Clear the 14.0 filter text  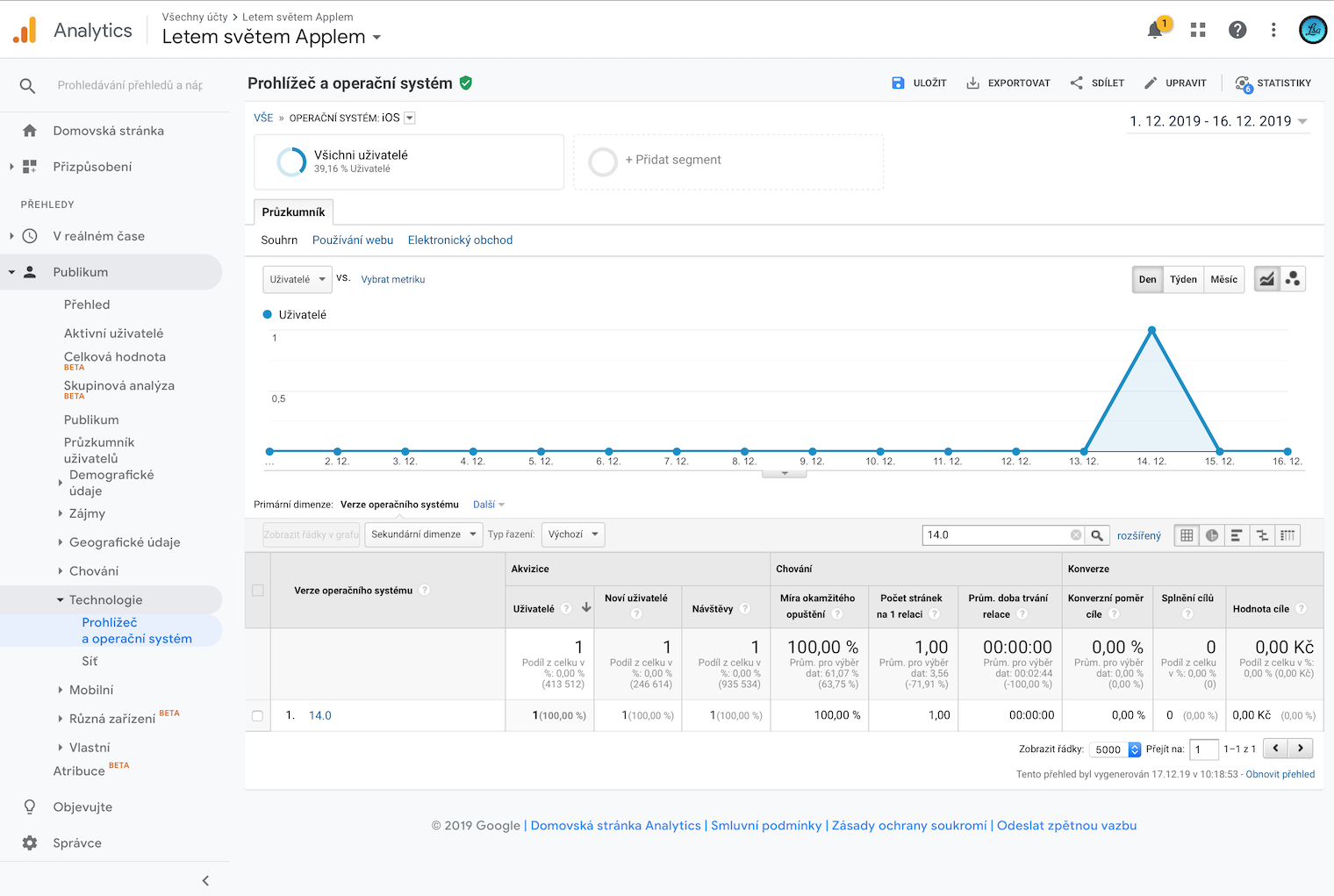click(x=1076, y=535)
